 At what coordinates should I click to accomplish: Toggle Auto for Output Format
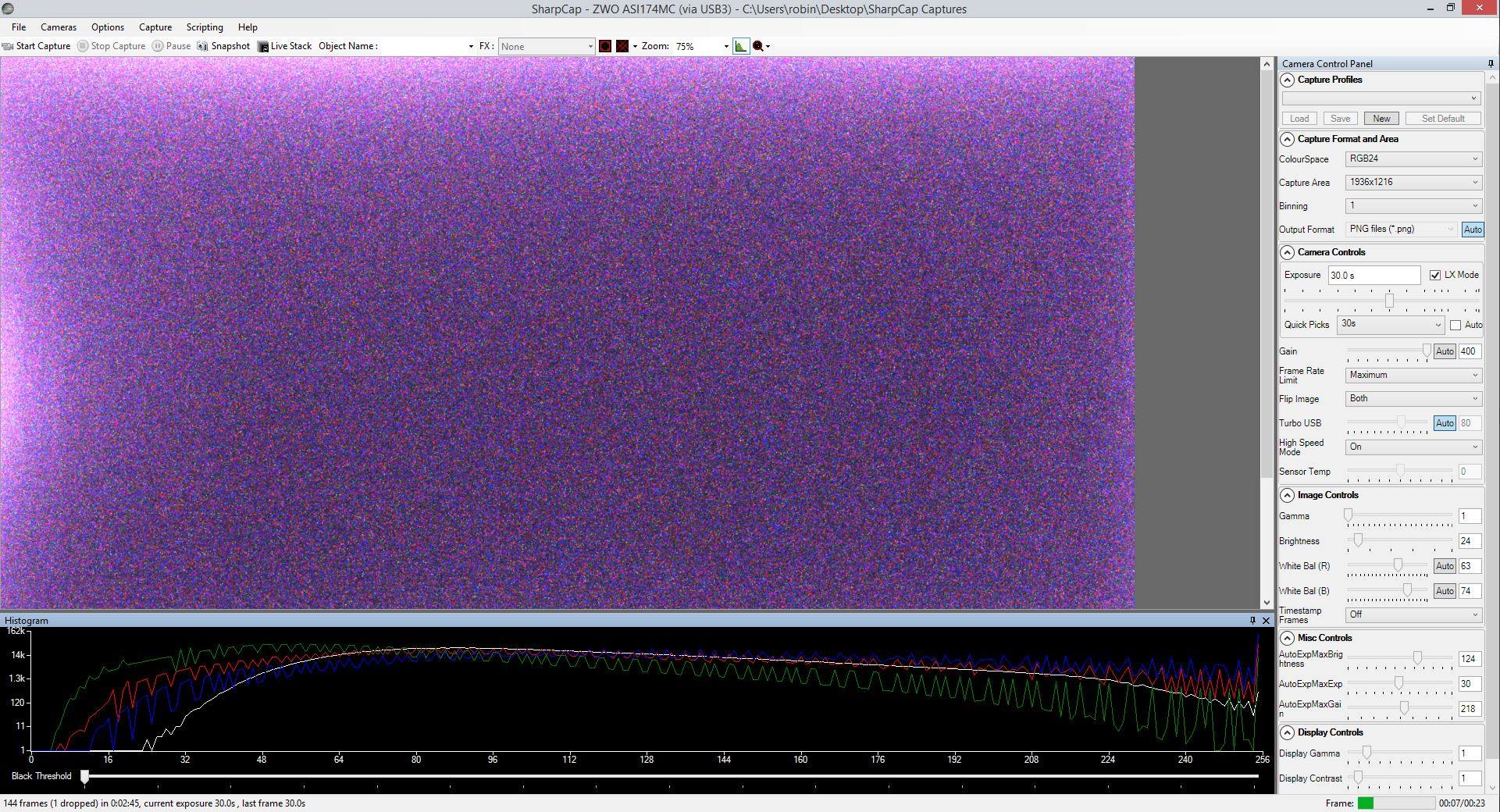pyautogui.click(x=1473, y=230)
